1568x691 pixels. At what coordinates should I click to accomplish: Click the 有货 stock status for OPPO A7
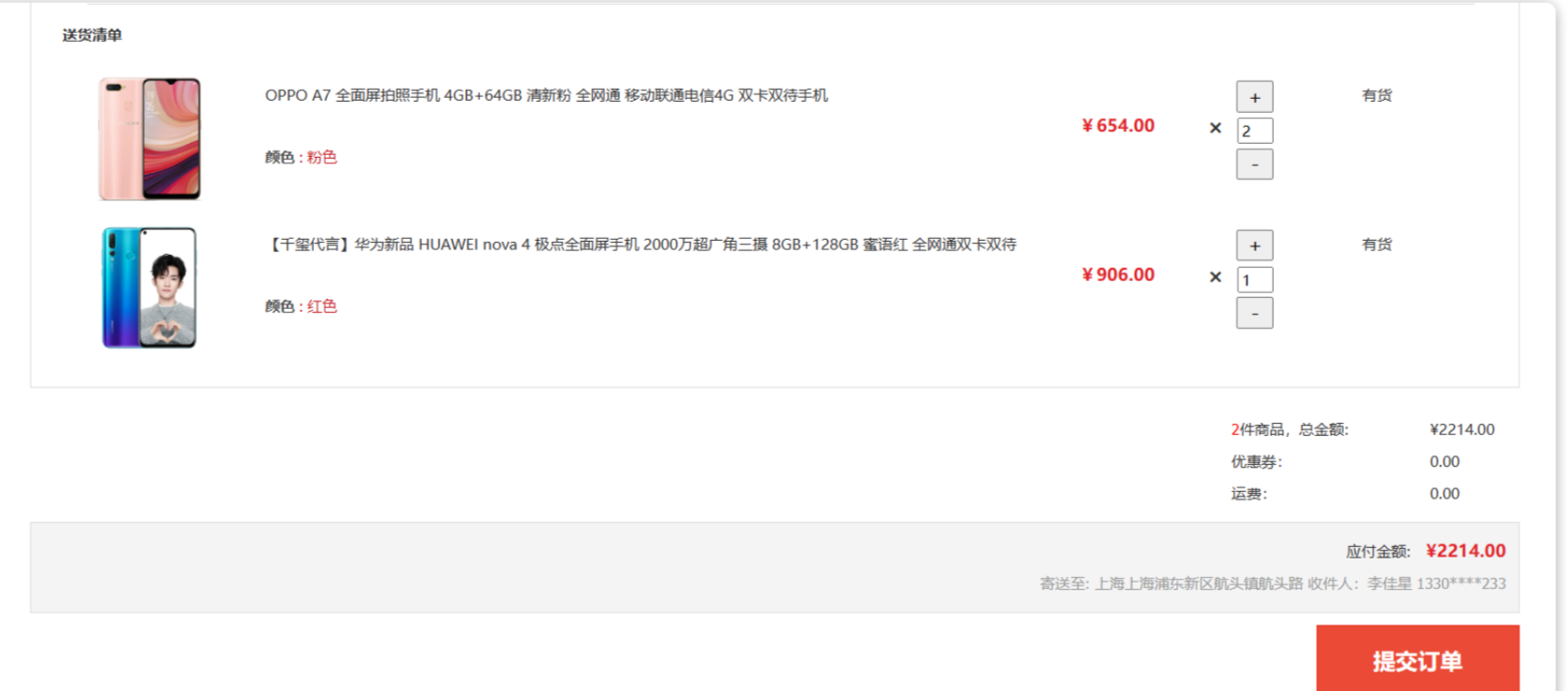tap(1377, 95)
